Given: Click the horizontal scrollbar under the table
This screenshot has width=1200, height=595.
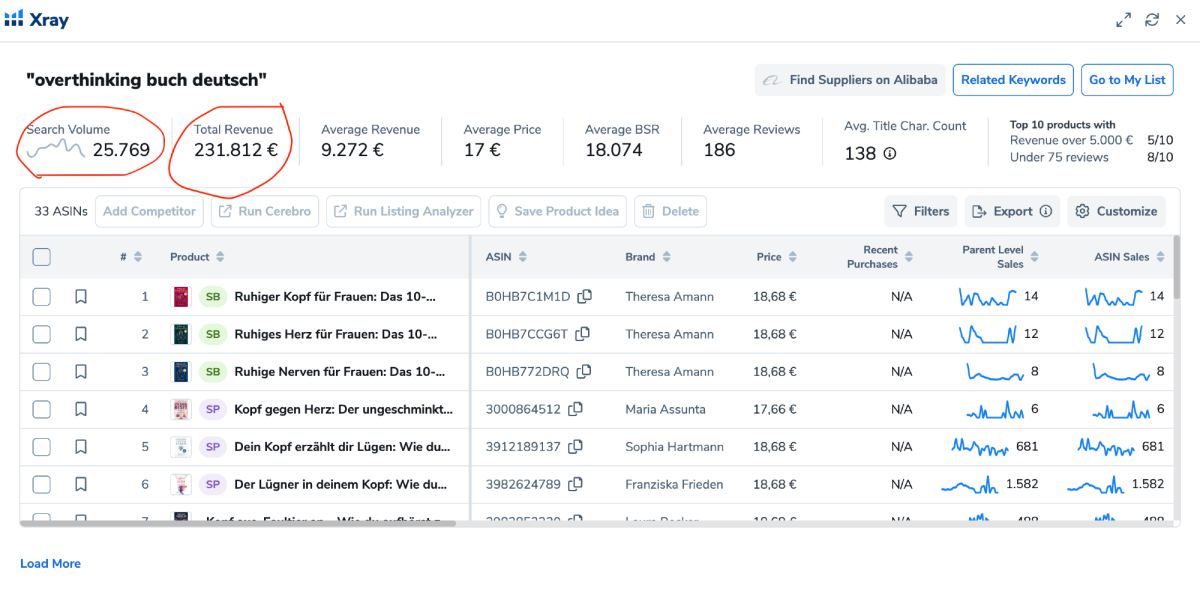Looking at the screenshot, I should tap(237, 522).
